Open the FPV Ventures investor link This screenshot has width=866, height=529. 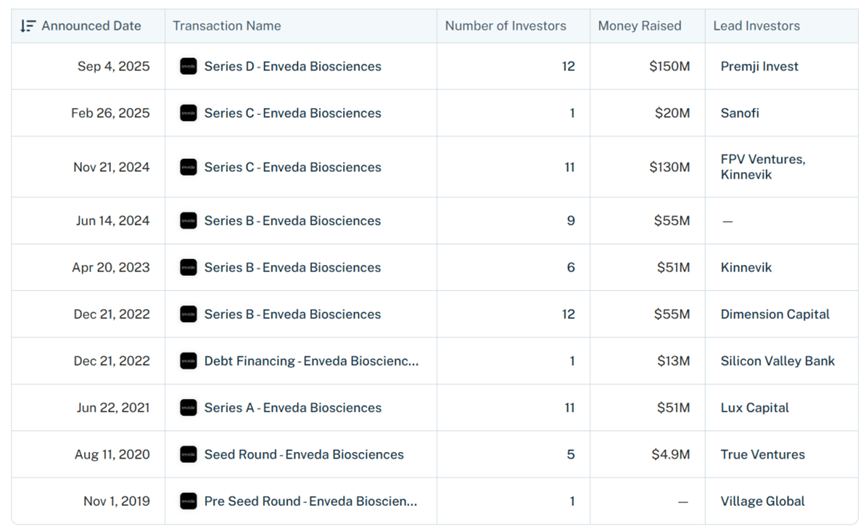pyautogui.click(x=763, y=159)
